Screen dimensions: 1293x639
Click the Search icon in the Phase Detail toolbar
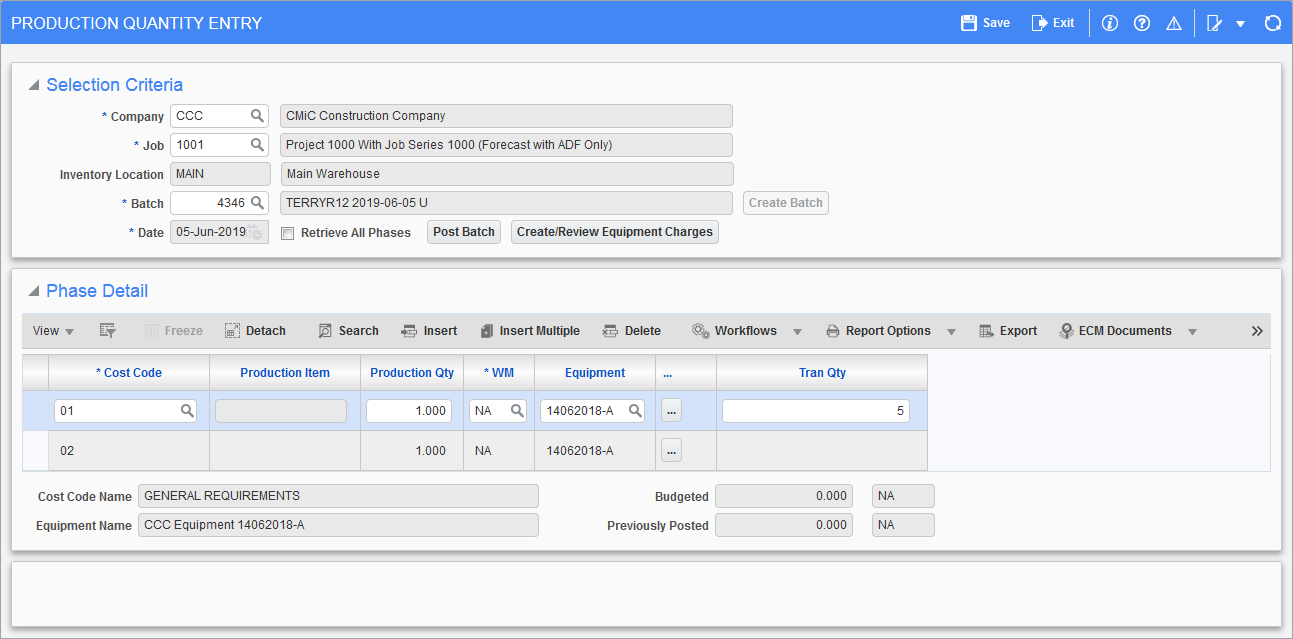click(347, 330)
